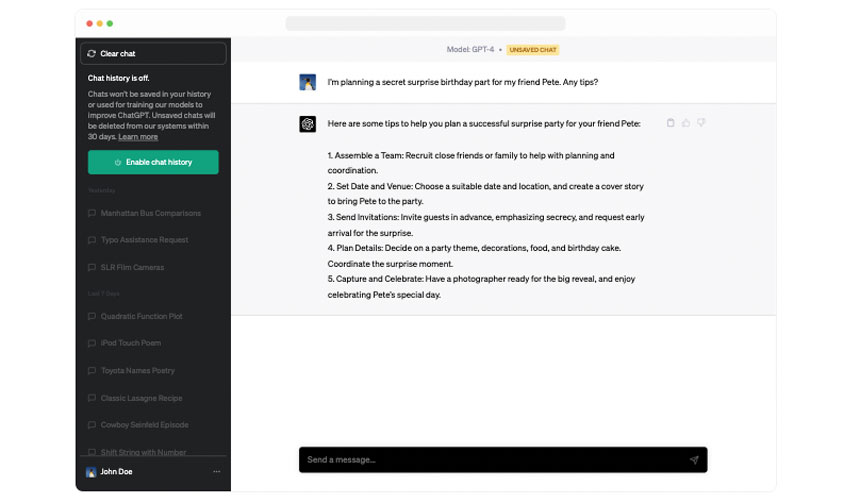Select the iPad Touch Poem conversation
Viewport: 860px width, 503px height.
130,343
